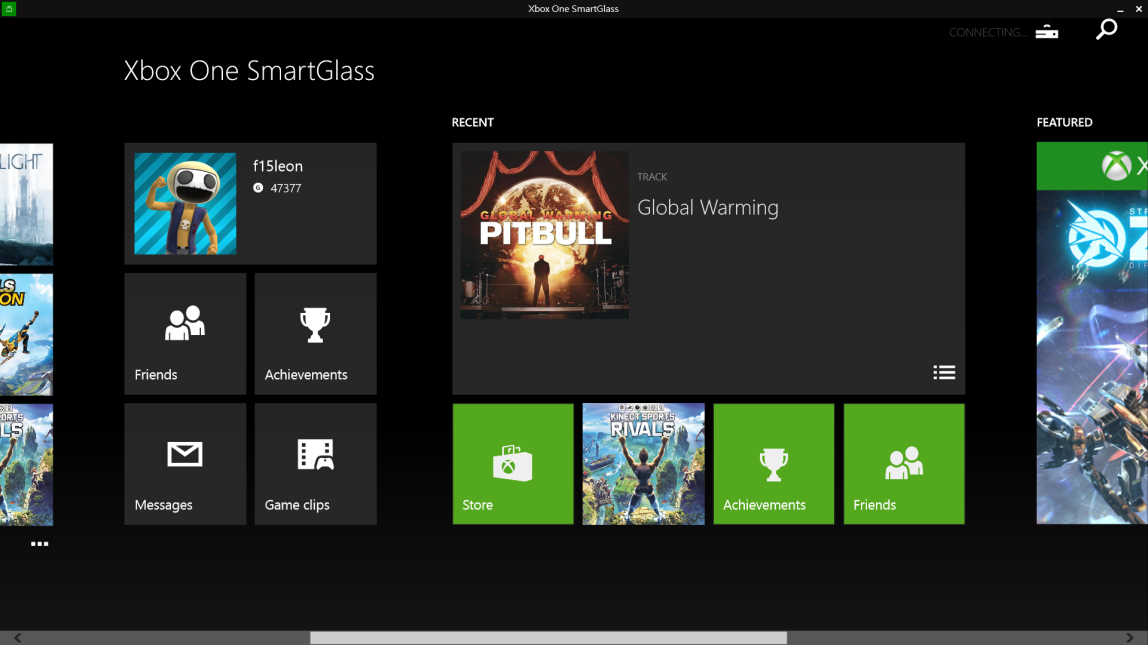The height and width of the screenshot is (645, 1148).
Task: Click the left scrollbar arrow
Action: (17, 638)
